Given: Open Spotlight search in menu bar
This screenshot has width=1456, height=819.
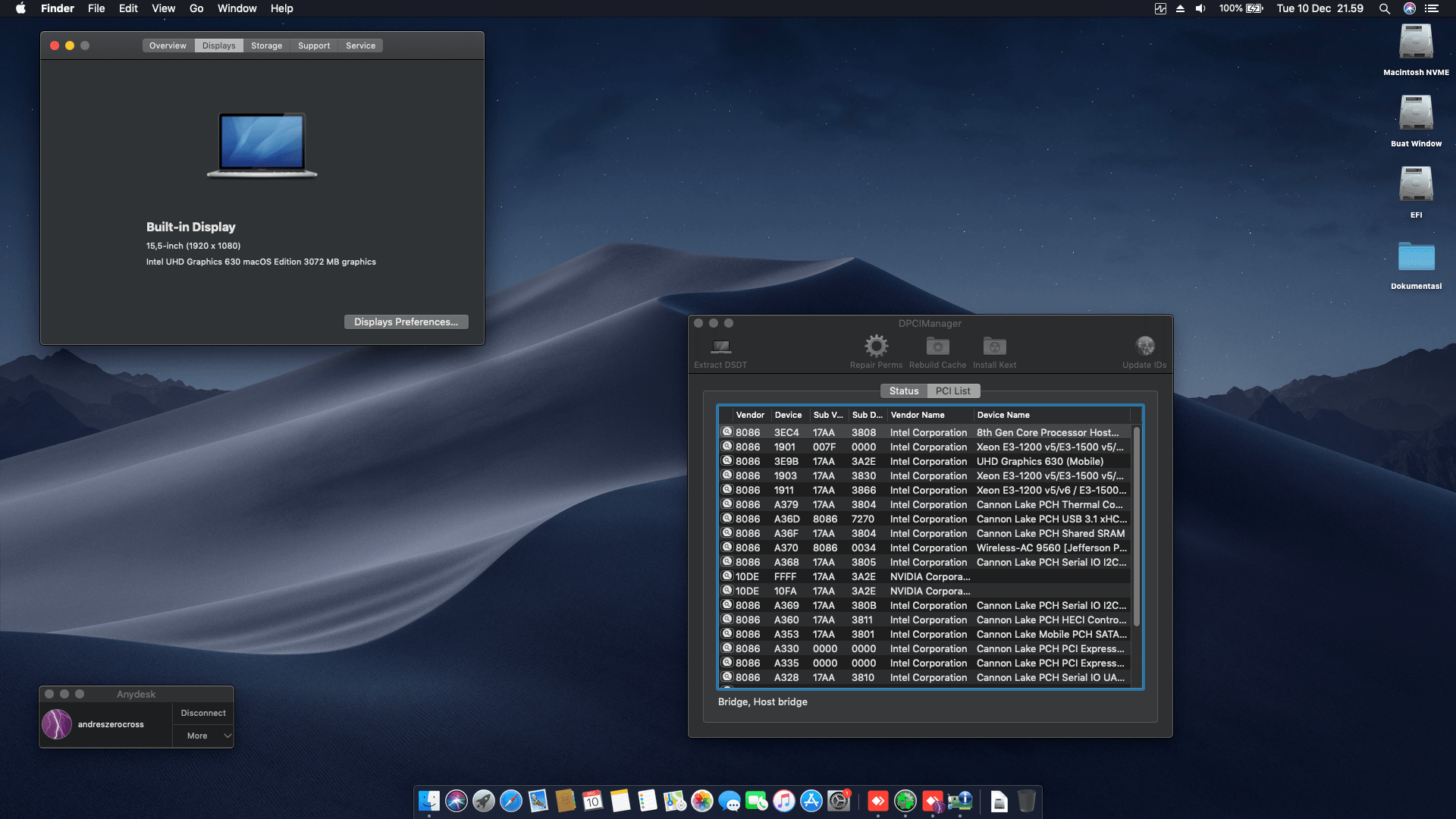Looking at the screenshot, I should pos(1384,8).
